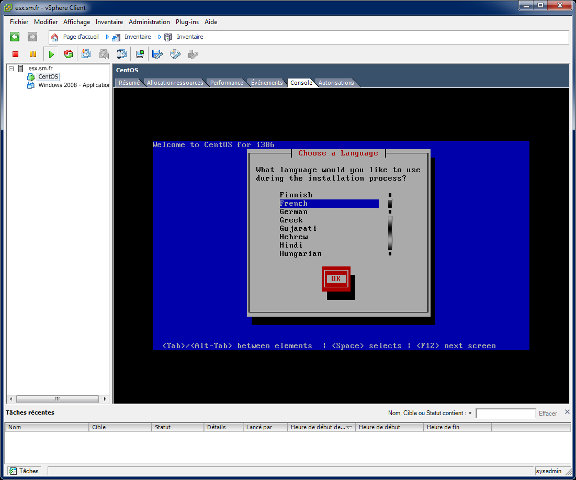Open the Modifier menu

[x=46, y=22]
